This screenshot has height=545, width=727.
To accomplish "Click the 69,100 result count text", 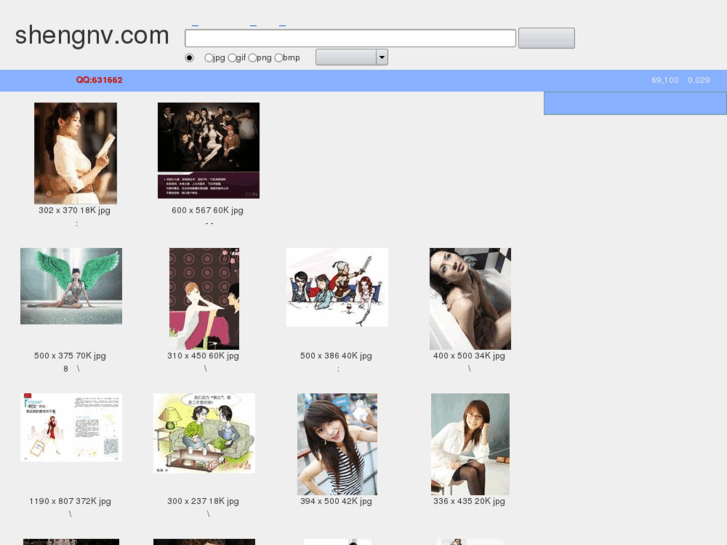I will (665, 80).
